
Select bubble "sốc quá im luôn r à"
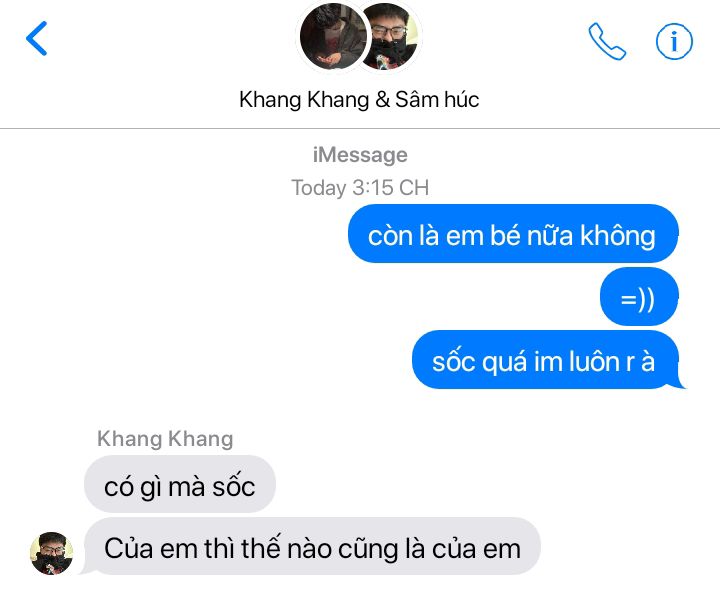(x=545, y=360)
